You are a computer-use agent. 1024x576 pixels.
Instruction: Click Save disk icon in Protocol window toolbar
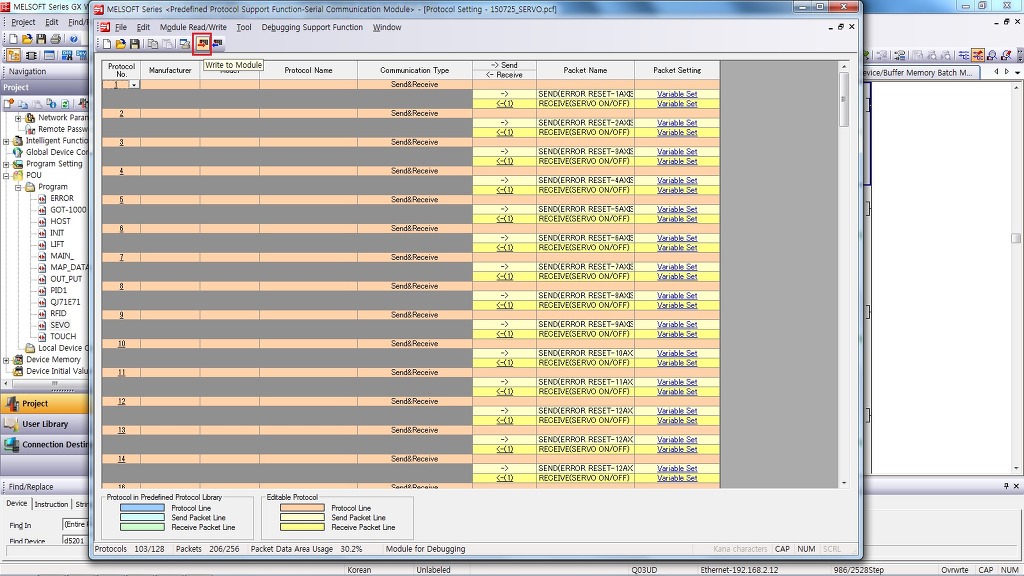[135, 44]
